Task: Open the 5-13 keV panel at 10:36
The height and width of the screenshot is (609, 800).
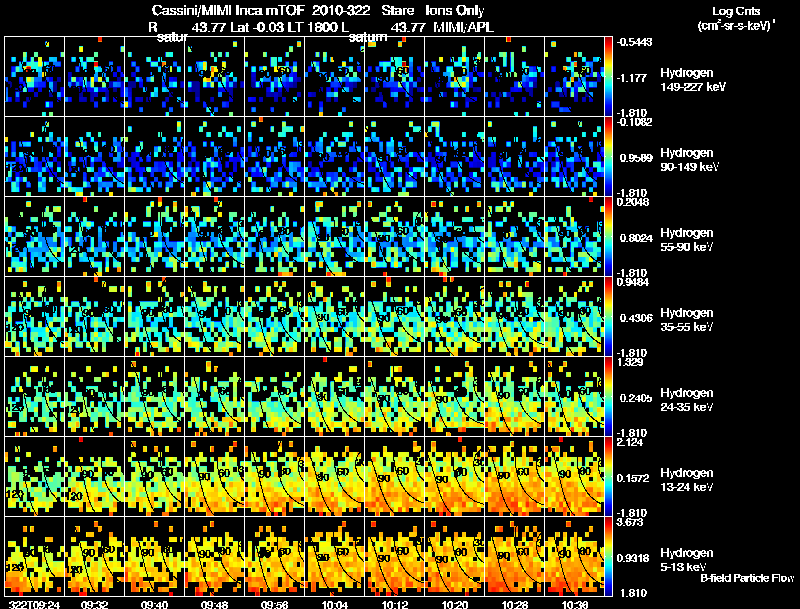Action: coord(574,557)
